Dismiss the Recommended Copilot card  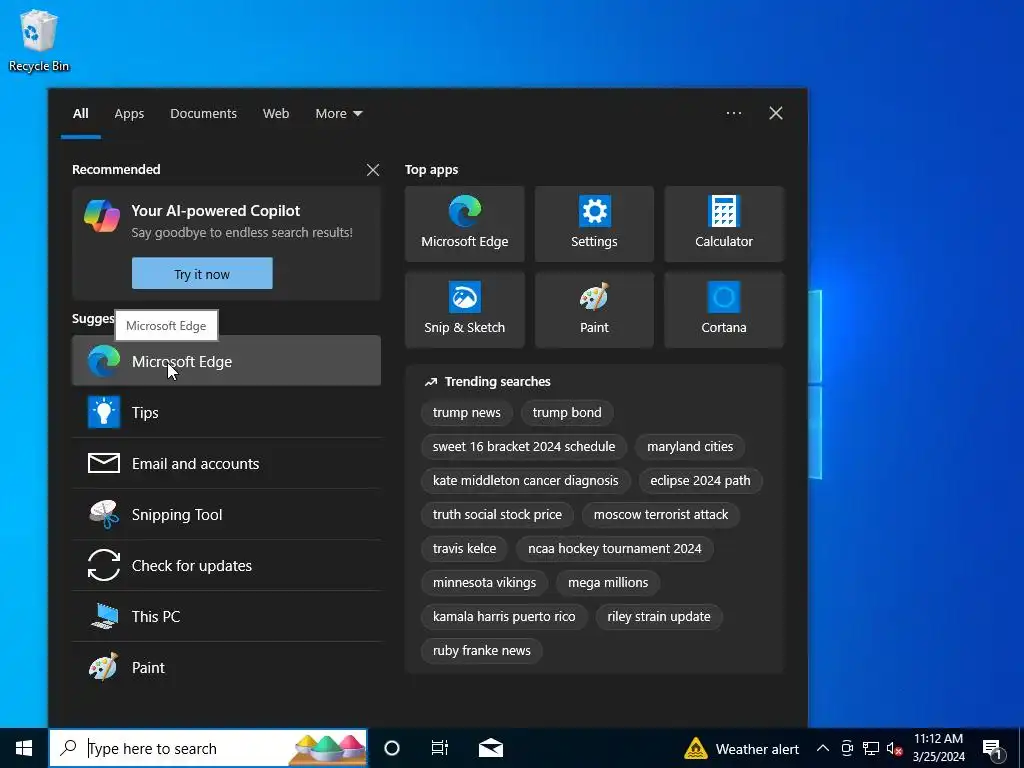[373, 170]
